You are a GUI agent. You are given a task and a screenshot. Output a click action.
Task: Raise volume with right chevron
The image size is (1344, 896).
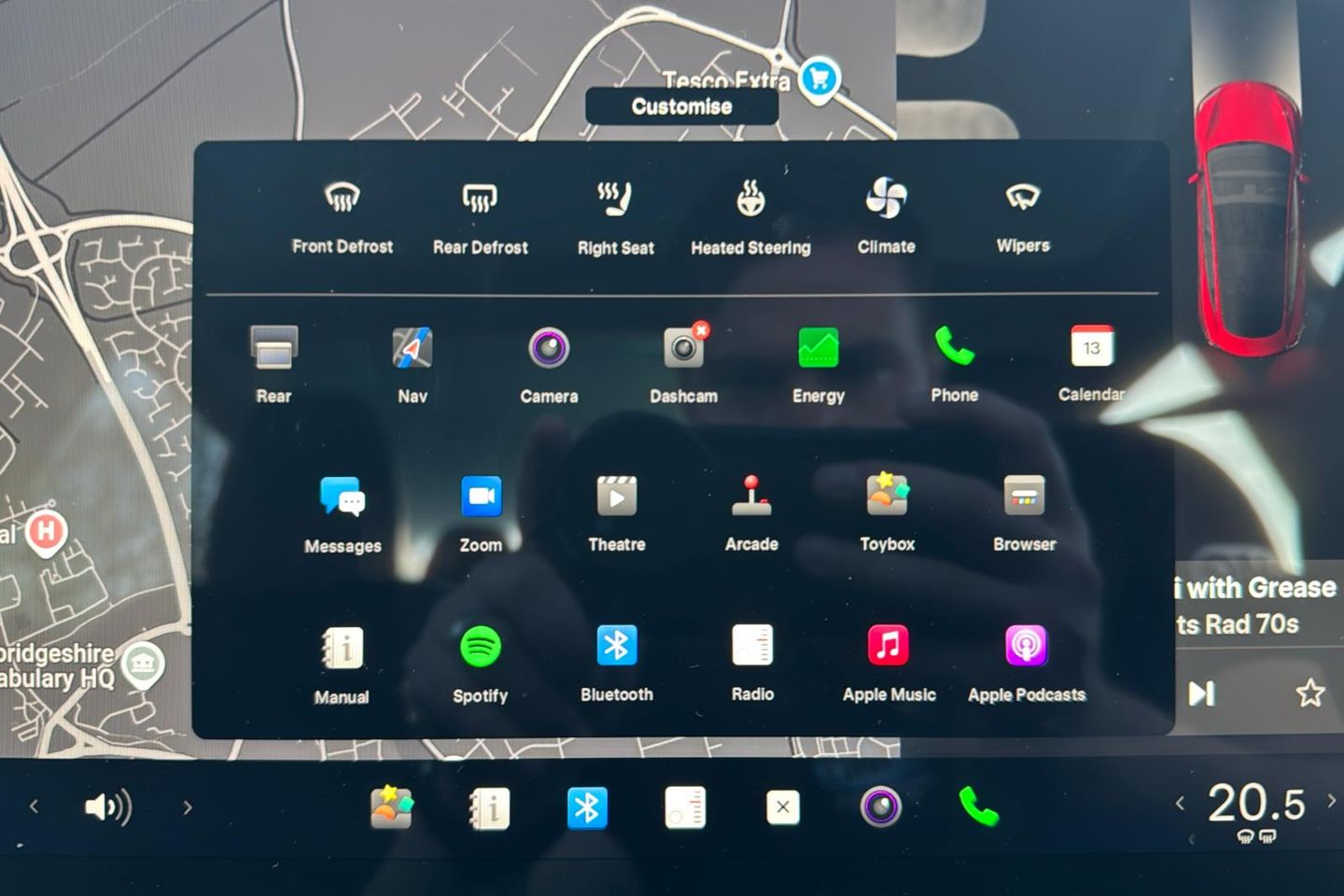coord(188,807)
